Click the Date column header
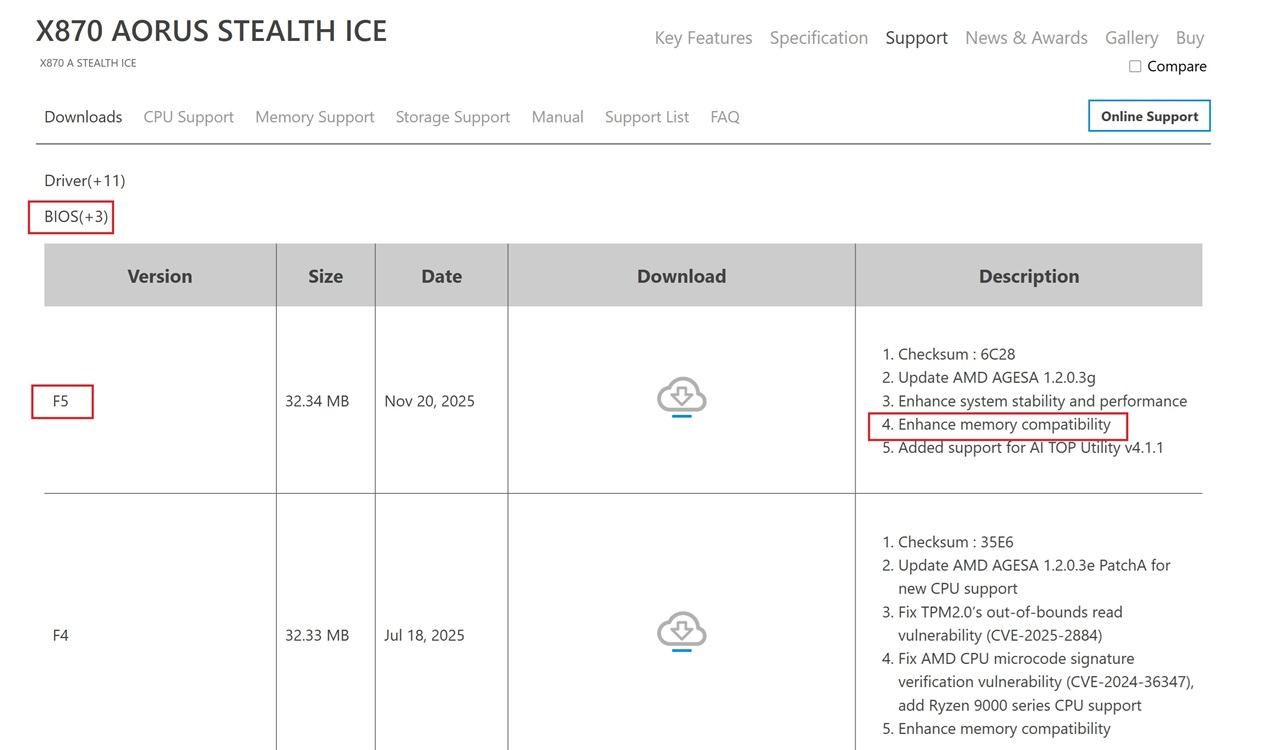 point(441,276)
